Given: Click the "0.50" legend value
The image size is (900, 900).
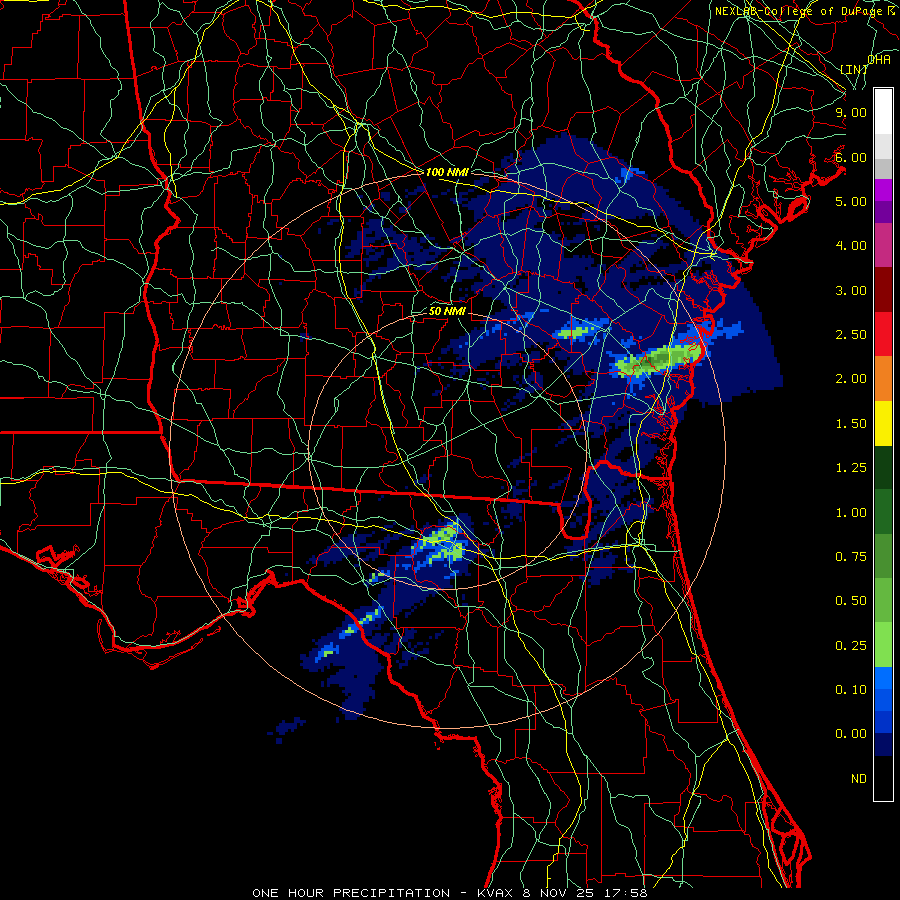Looking at the screenshot, I should click(851, 601).
